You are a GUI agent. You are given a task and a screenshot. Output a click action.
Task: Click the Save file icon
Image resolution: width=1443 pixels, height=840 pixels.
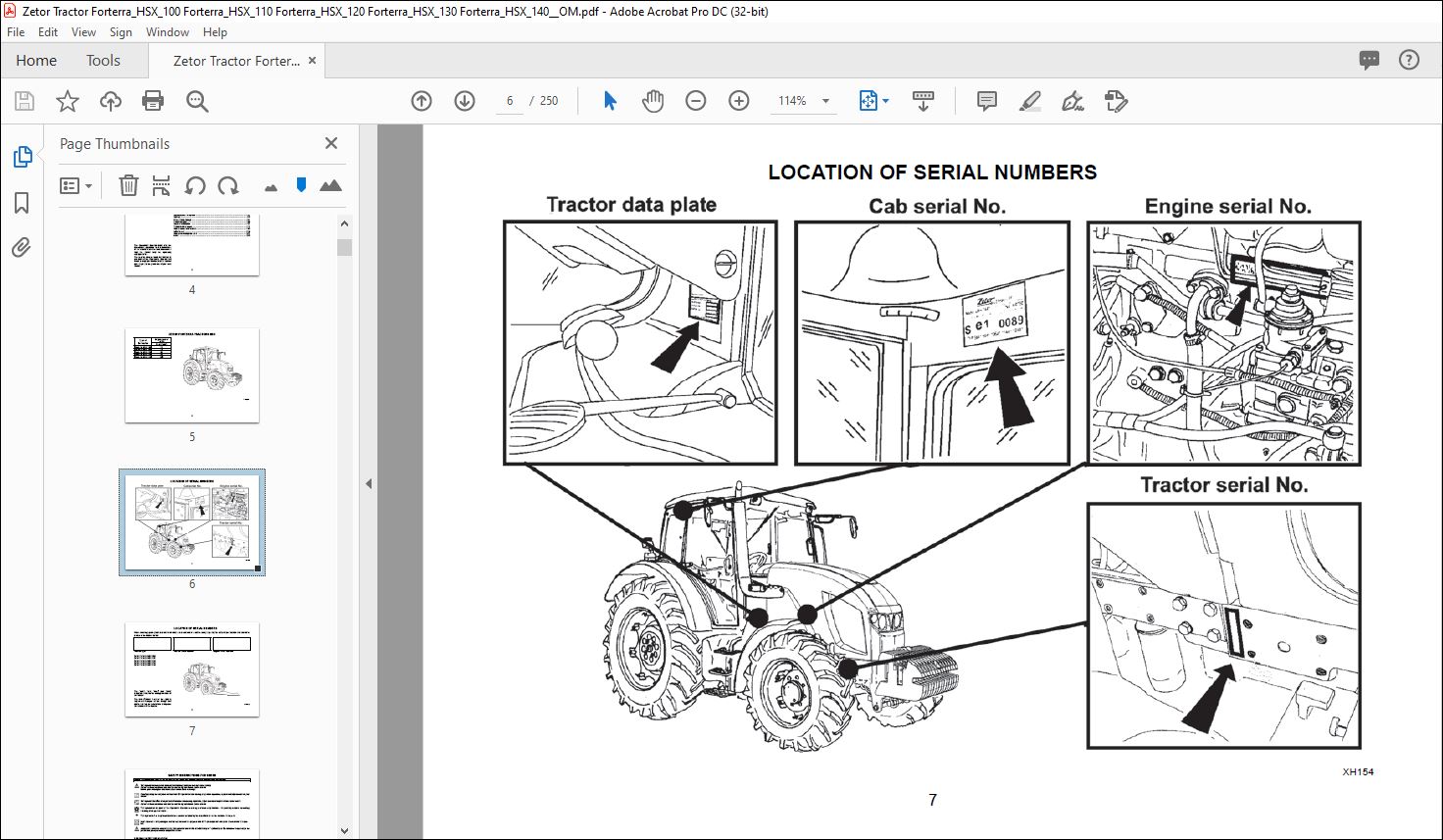[x=25, y=101]
